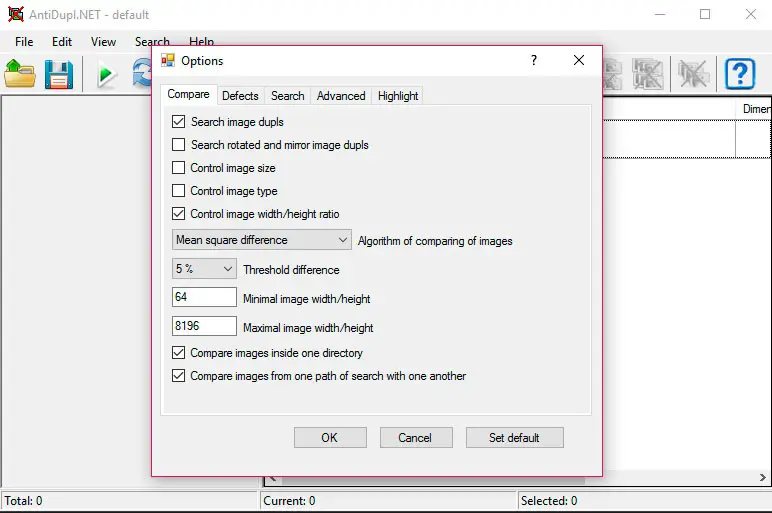Image resolution: width=772 pixels, height=513 pixels.
Task: Click the Threshold difference label
Action: [x=291, y=270]
